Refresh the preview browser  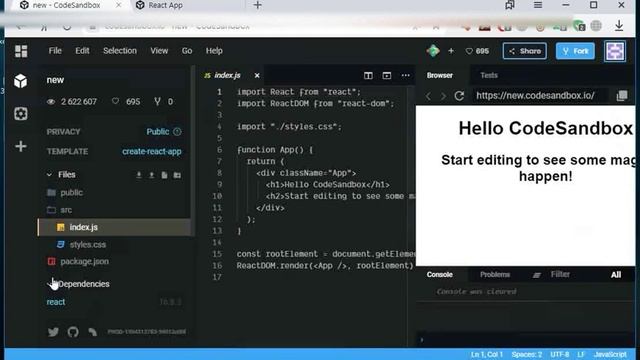(459, 96)
